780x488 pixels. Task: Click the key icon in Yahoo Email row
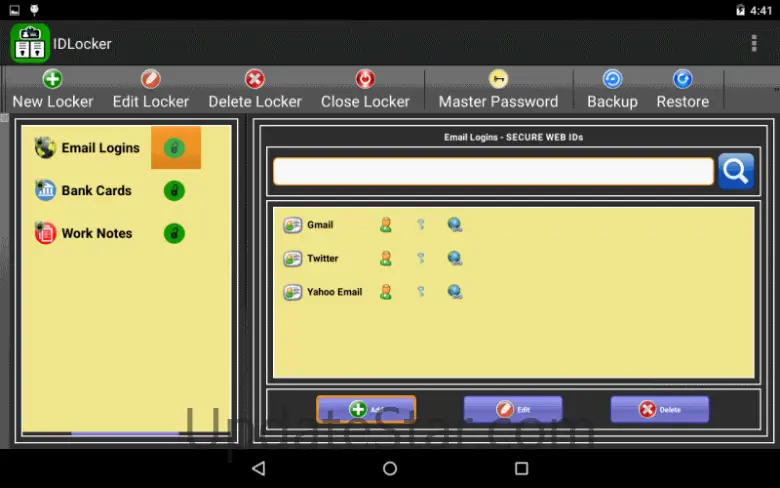[421, 292]
